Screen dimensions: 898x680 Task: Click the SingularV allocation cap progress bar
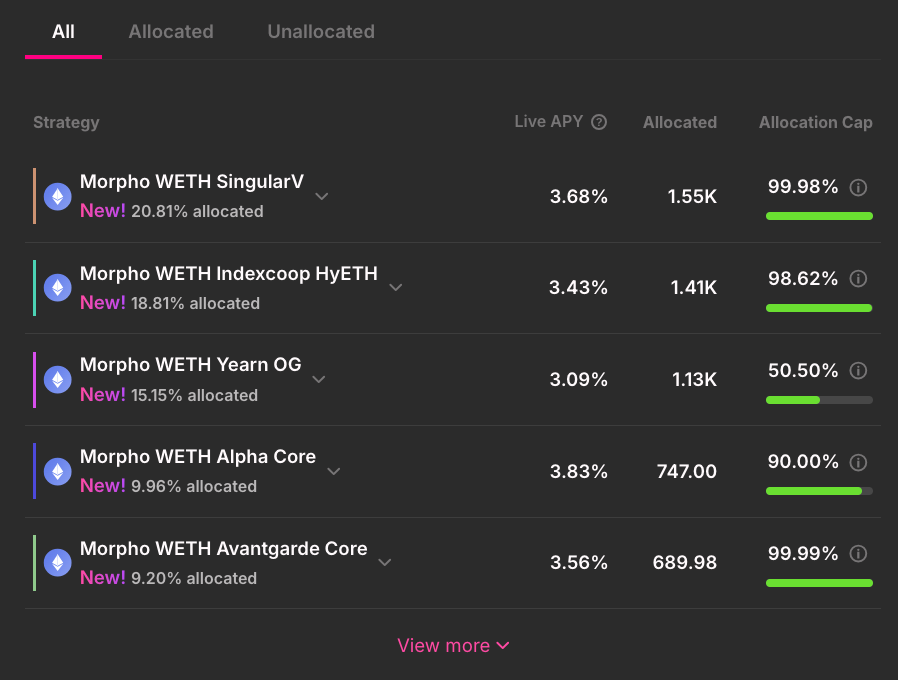[x=819, y=216]
